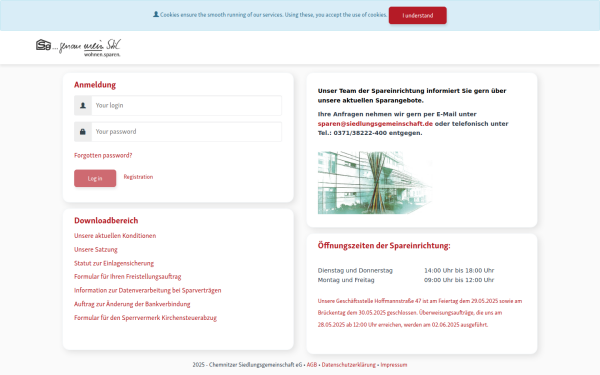600x375 pixels.
Task: Click the wohnen.sparen. slogan text in header
Action: pyautogui.click(x=102, y=55)
